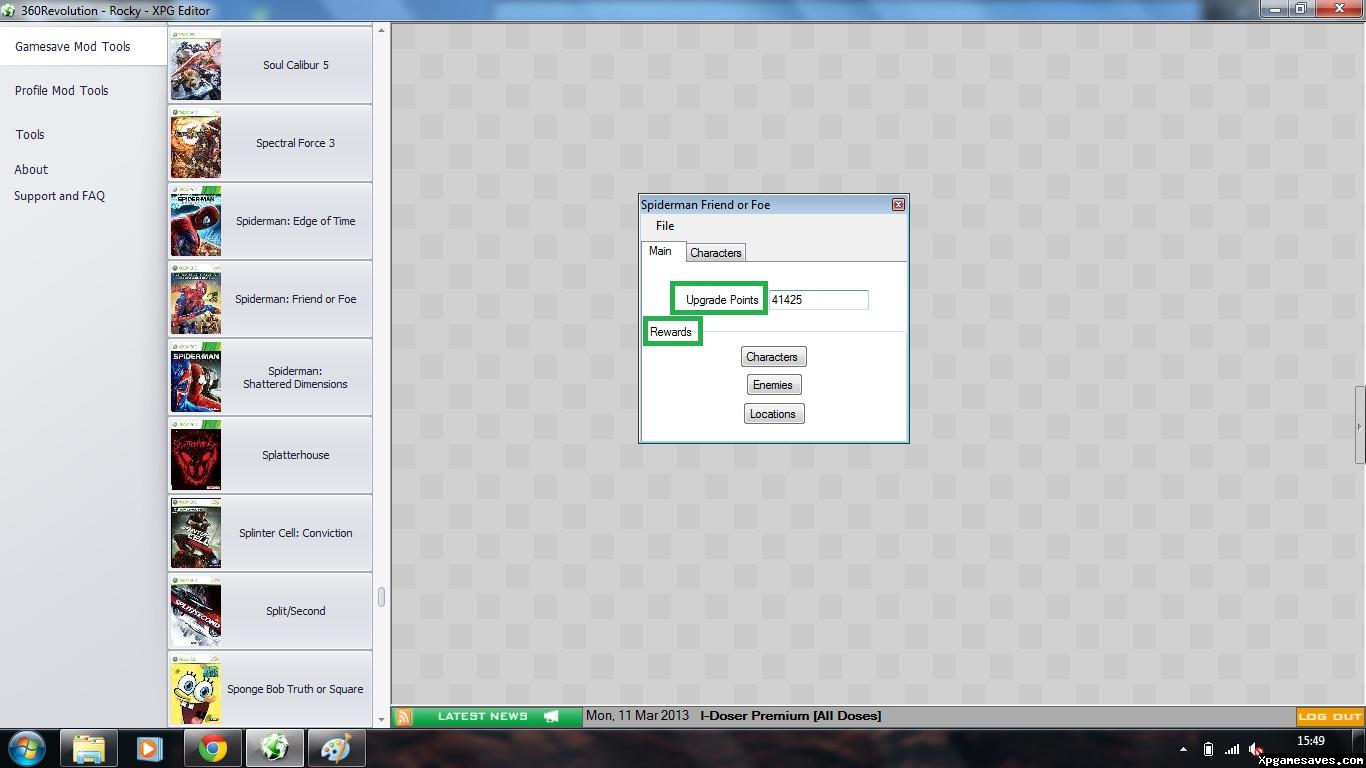Choose the Splinter Cell: Conviction cover
The image size is (1366, 768).
(196, 533)
